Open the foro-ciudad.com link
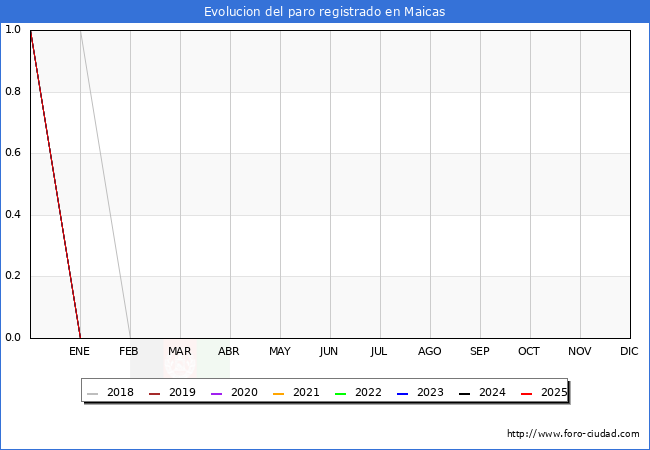The image size is (650, 450). tap(573, 434)
